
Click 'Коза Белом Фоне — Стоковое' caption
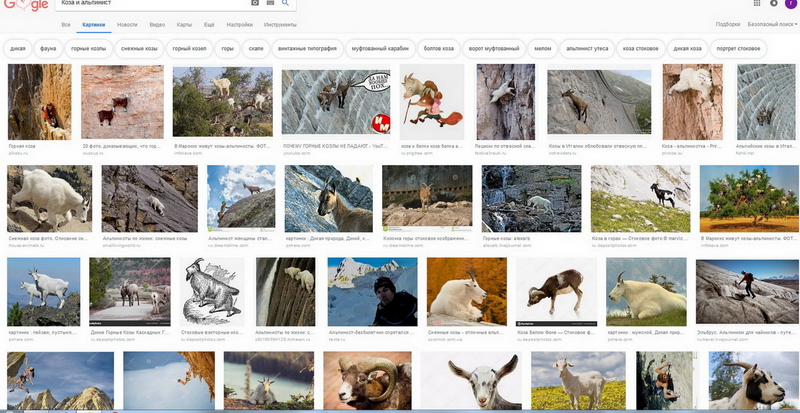point(556,332)
